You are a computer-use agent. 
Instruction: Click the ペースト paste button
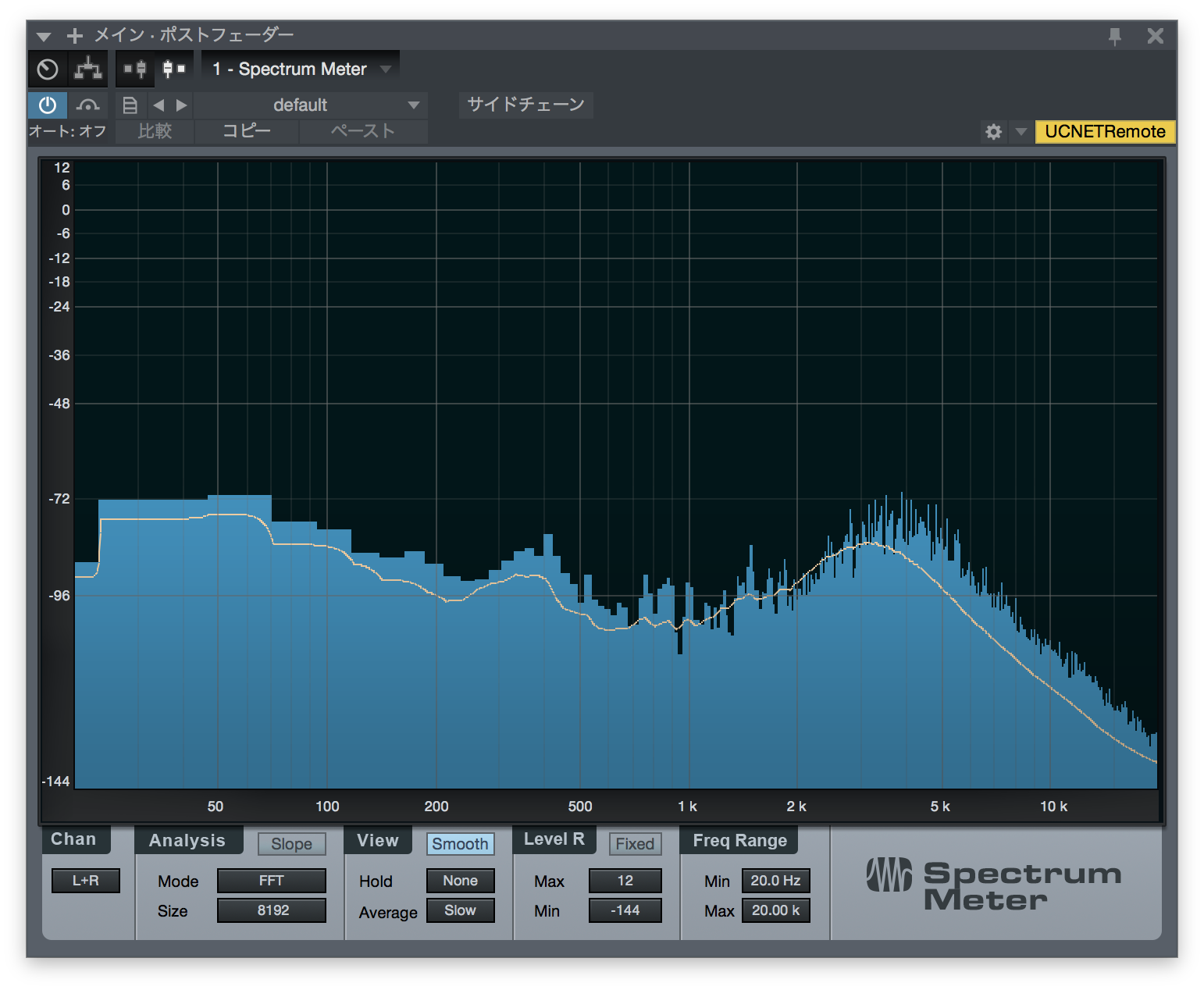363,131
